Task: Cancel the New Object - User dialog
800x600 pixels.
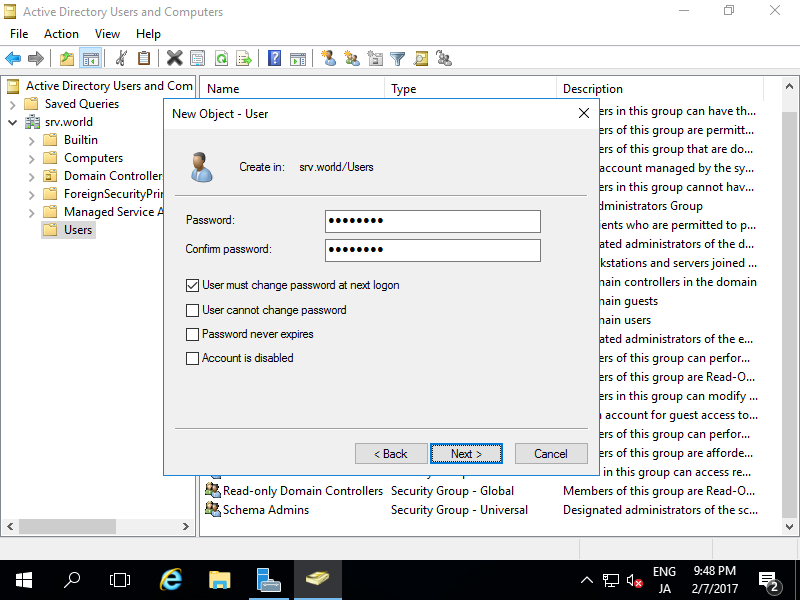Action: [x=551, y=454]
